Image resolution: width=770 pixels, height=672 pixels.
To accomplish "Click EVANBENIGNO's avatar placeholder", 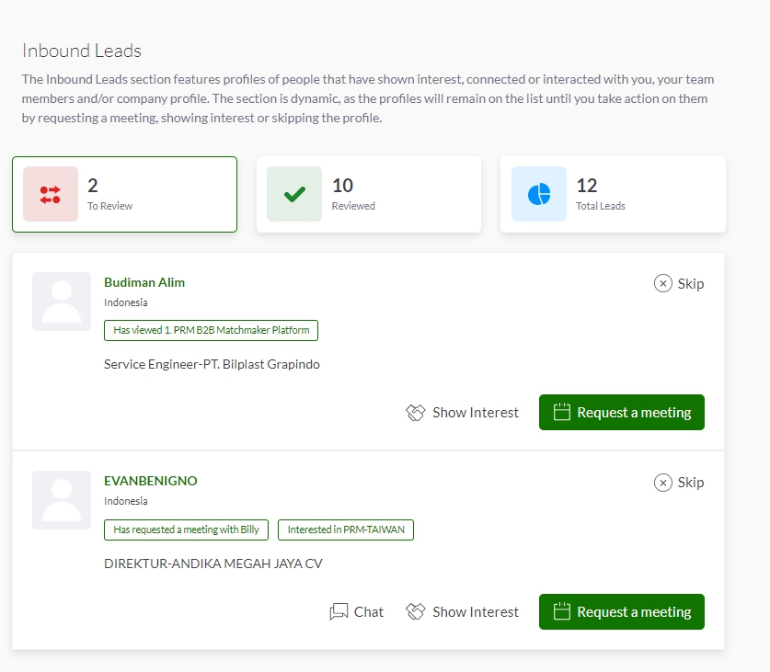I will 61,500.
